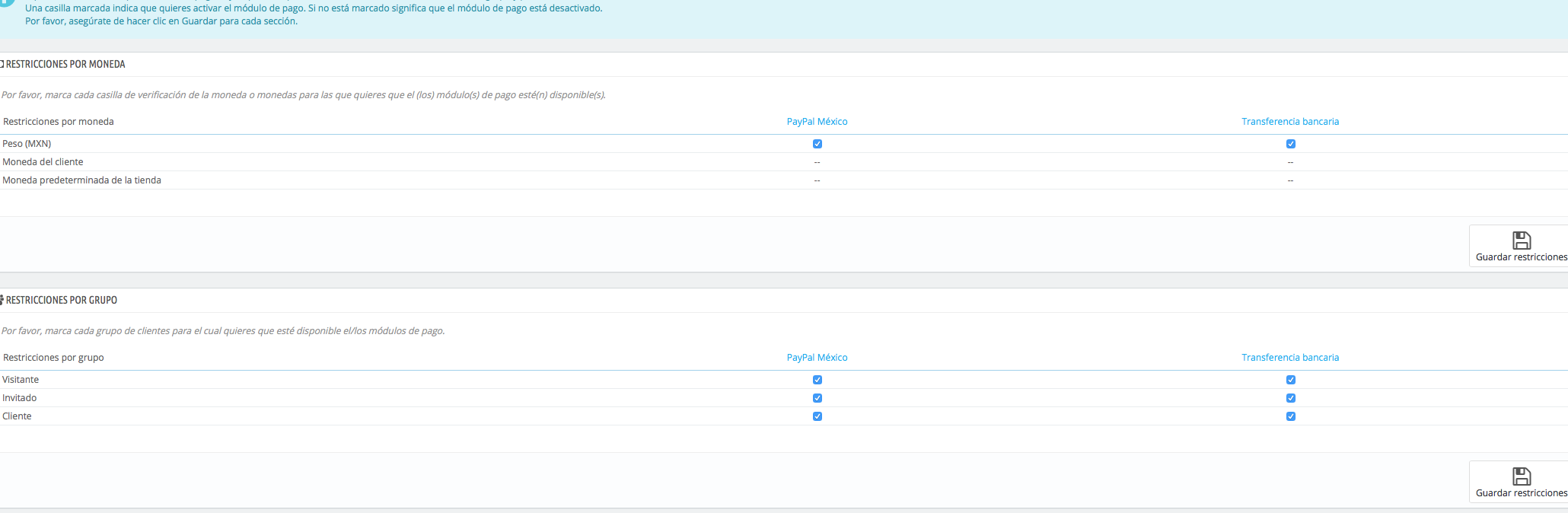Viewport: 1568px width, 513px height.
Task: Toggle PayPal México checkbox for Visitante
Action: pos(817,380)
